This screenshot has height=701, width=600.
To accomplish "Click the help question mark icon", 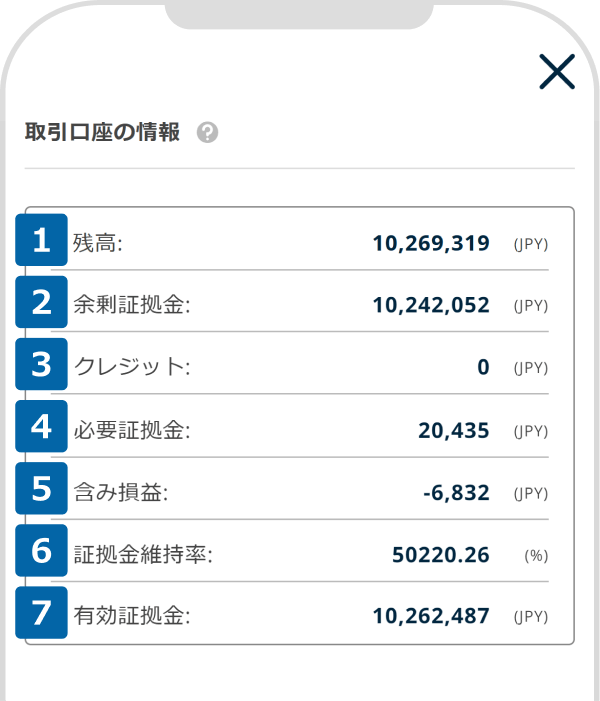I will pos(207,133).
